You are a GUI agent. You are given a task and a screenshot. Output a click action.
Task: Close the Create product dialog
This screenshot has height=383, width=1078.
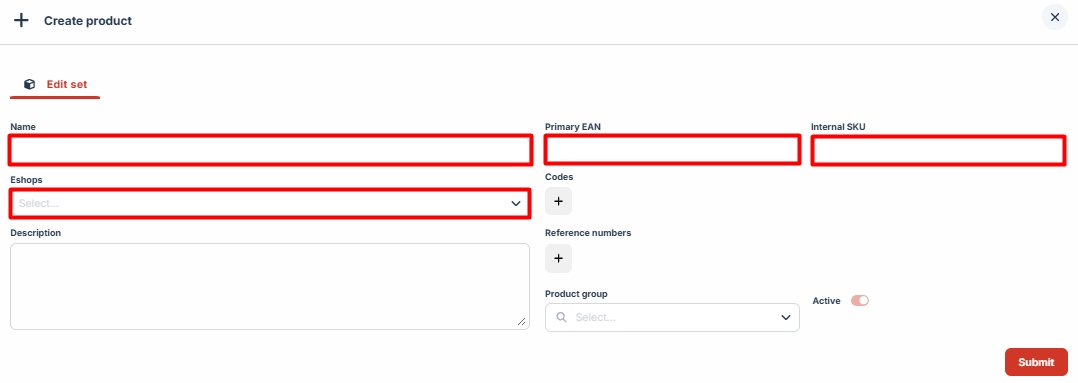(1055, 17)
